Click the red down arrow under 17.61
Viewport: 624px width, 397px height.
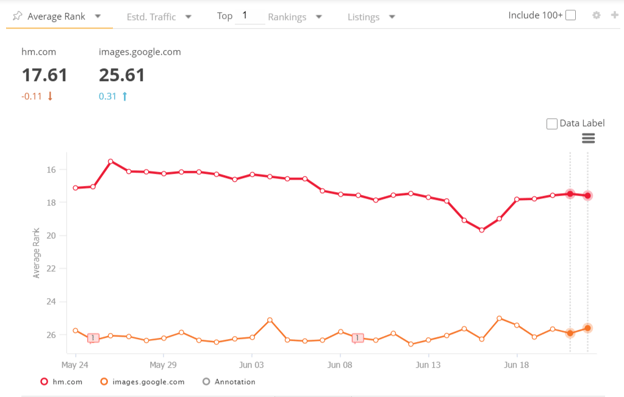[50, 96]
